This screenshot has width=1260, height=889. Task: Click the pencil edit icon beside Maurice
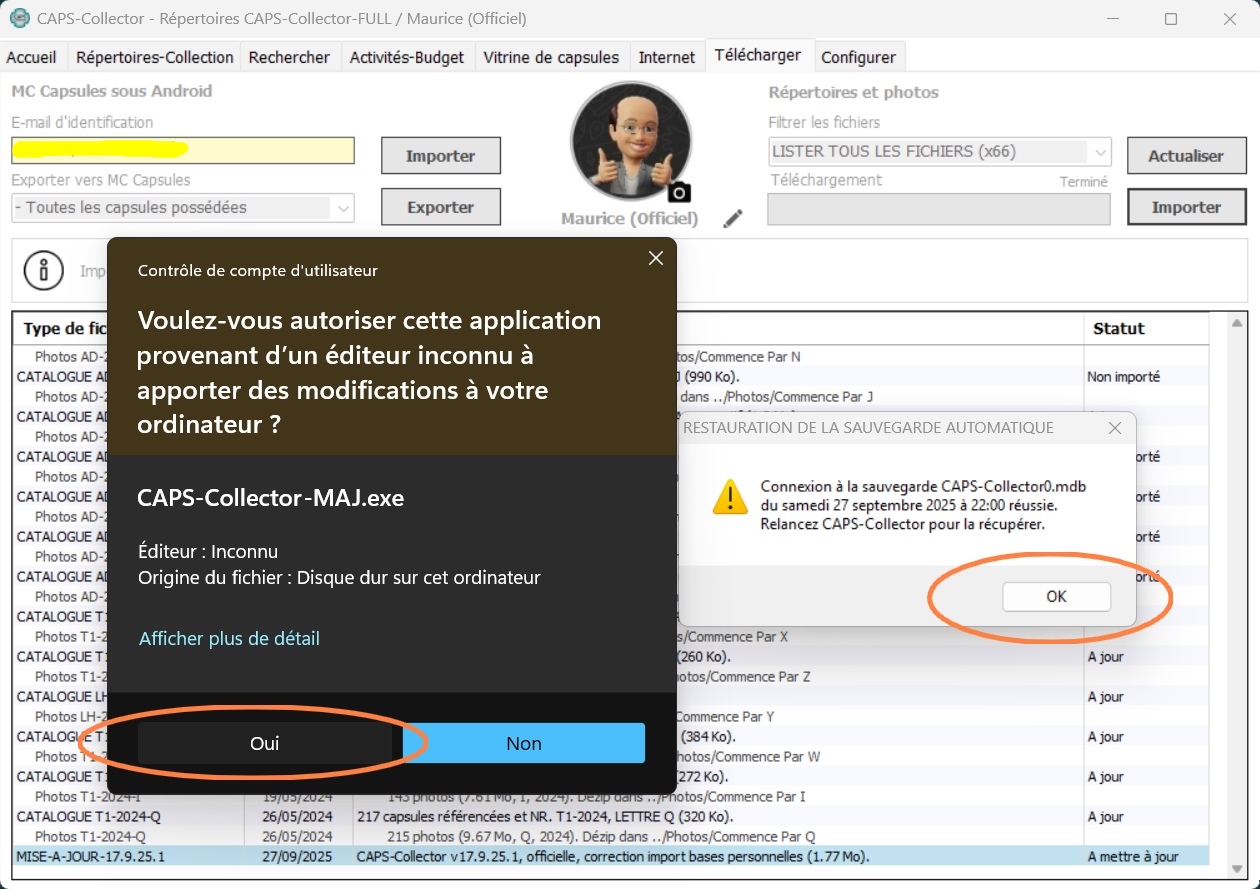(x=733, y=218)
